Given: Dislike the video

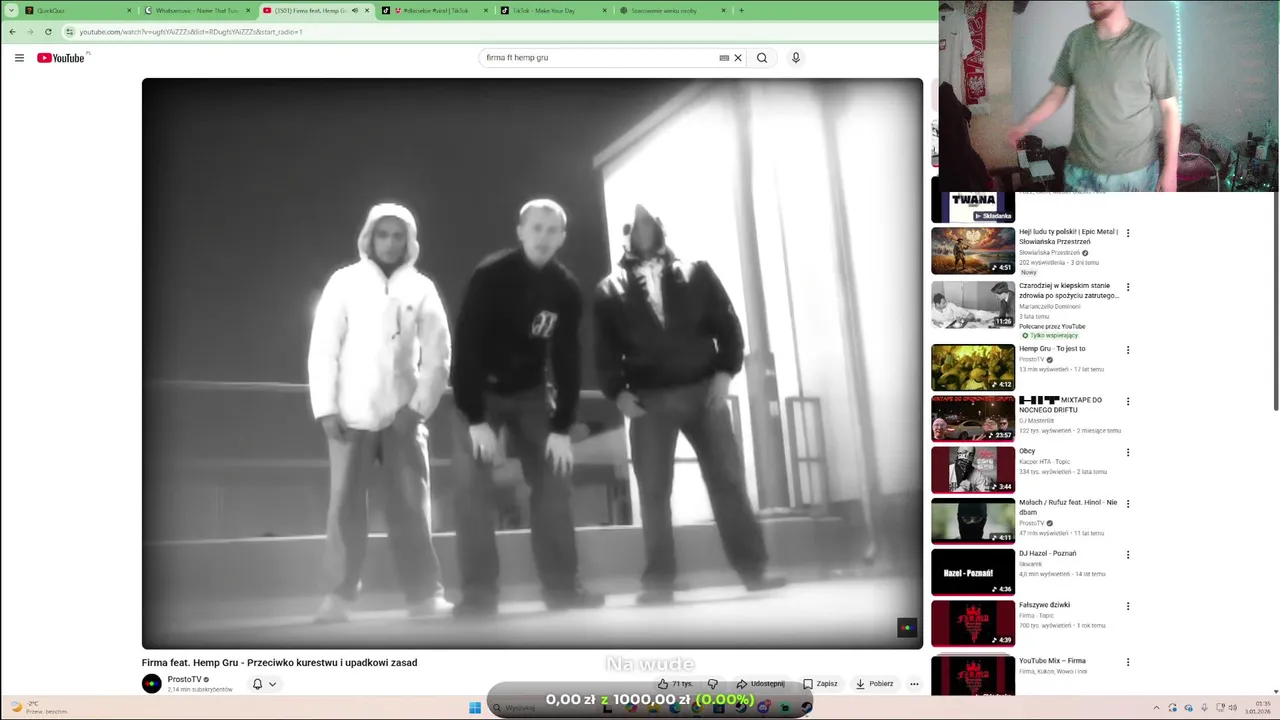Looking at the screenshot, I should (x=712, y=684).
